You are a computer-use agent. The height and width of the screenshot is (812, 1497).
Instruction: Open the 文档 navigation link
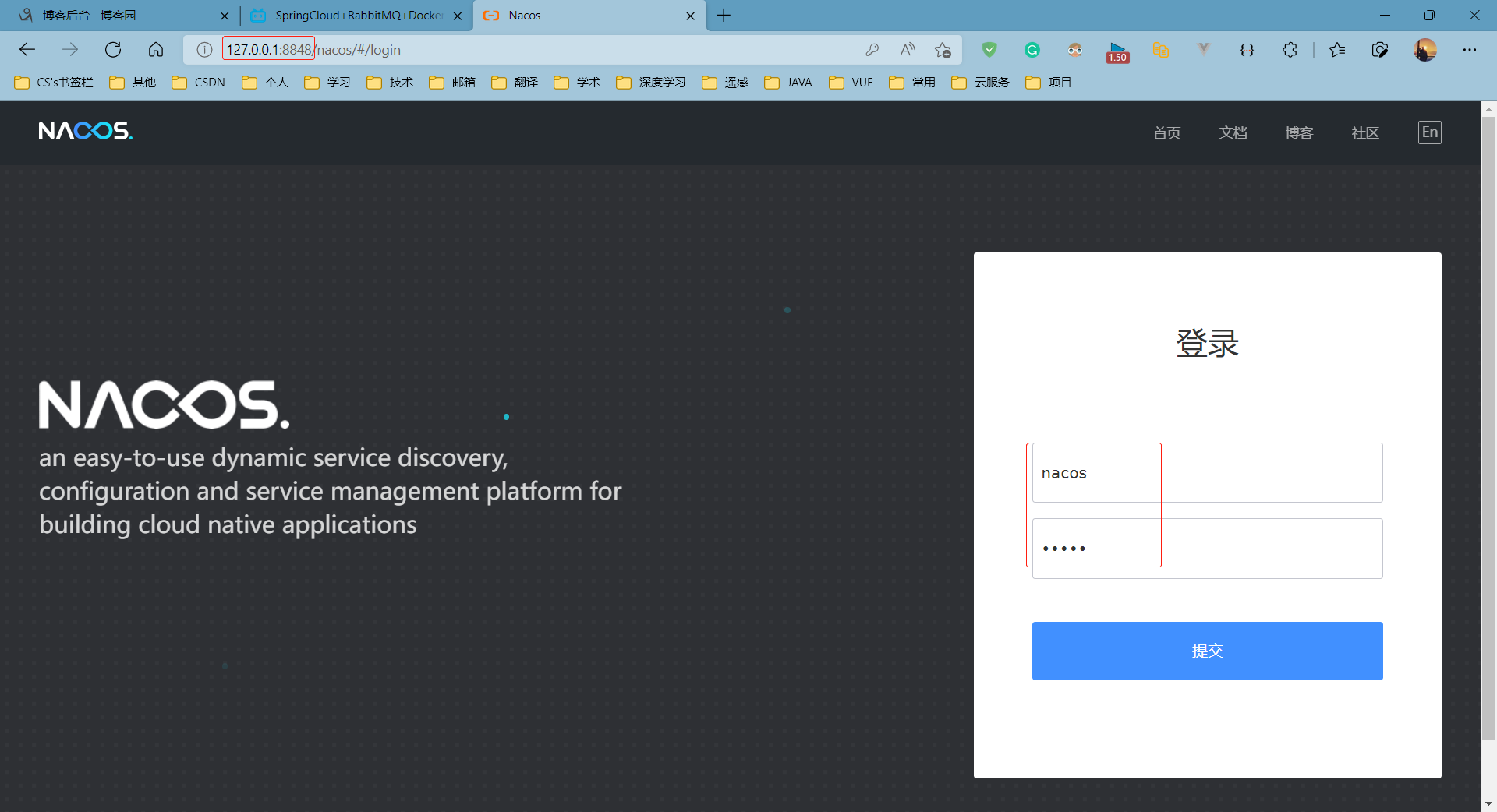click(x=1233, y=132)
